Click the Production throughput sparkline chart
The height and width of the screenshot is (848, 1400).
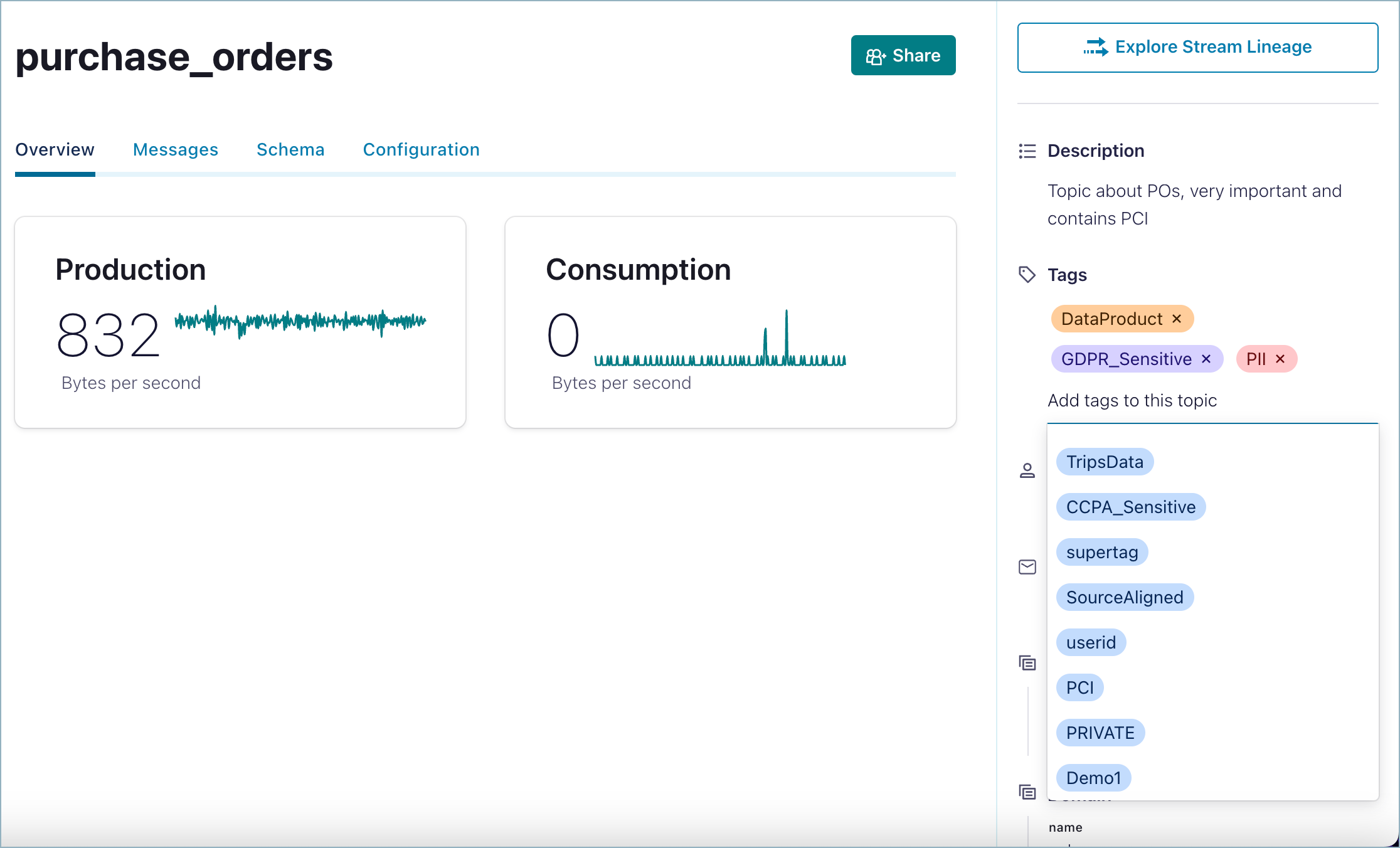pos(300,322)
